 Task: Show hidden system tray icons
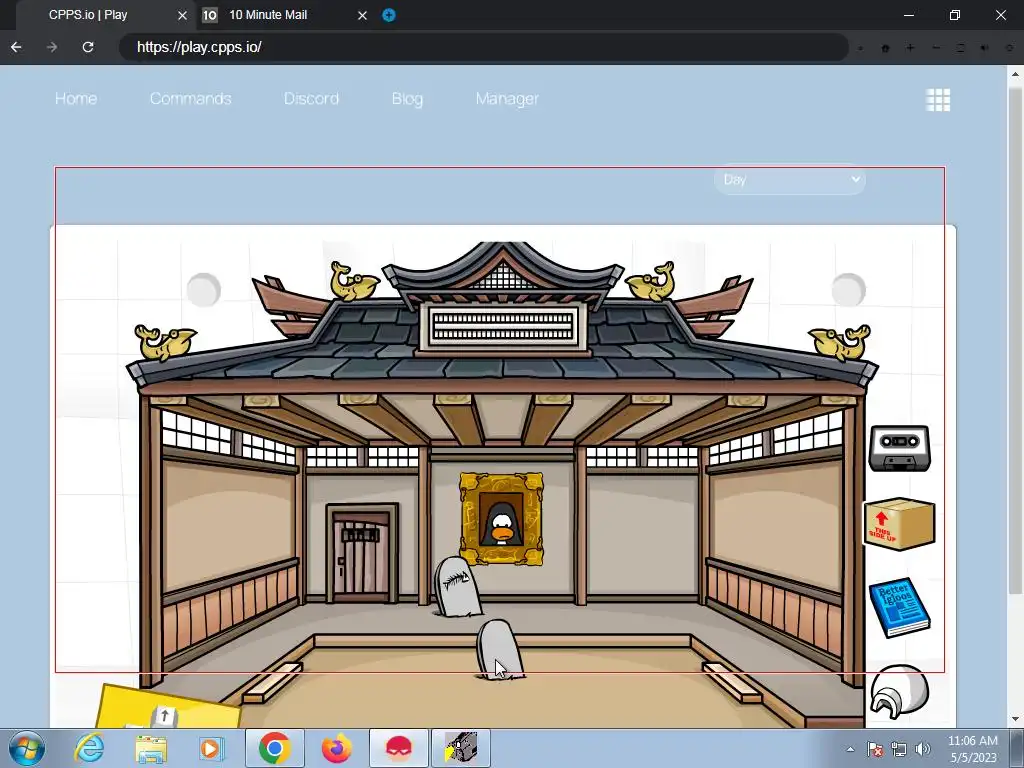850,749
